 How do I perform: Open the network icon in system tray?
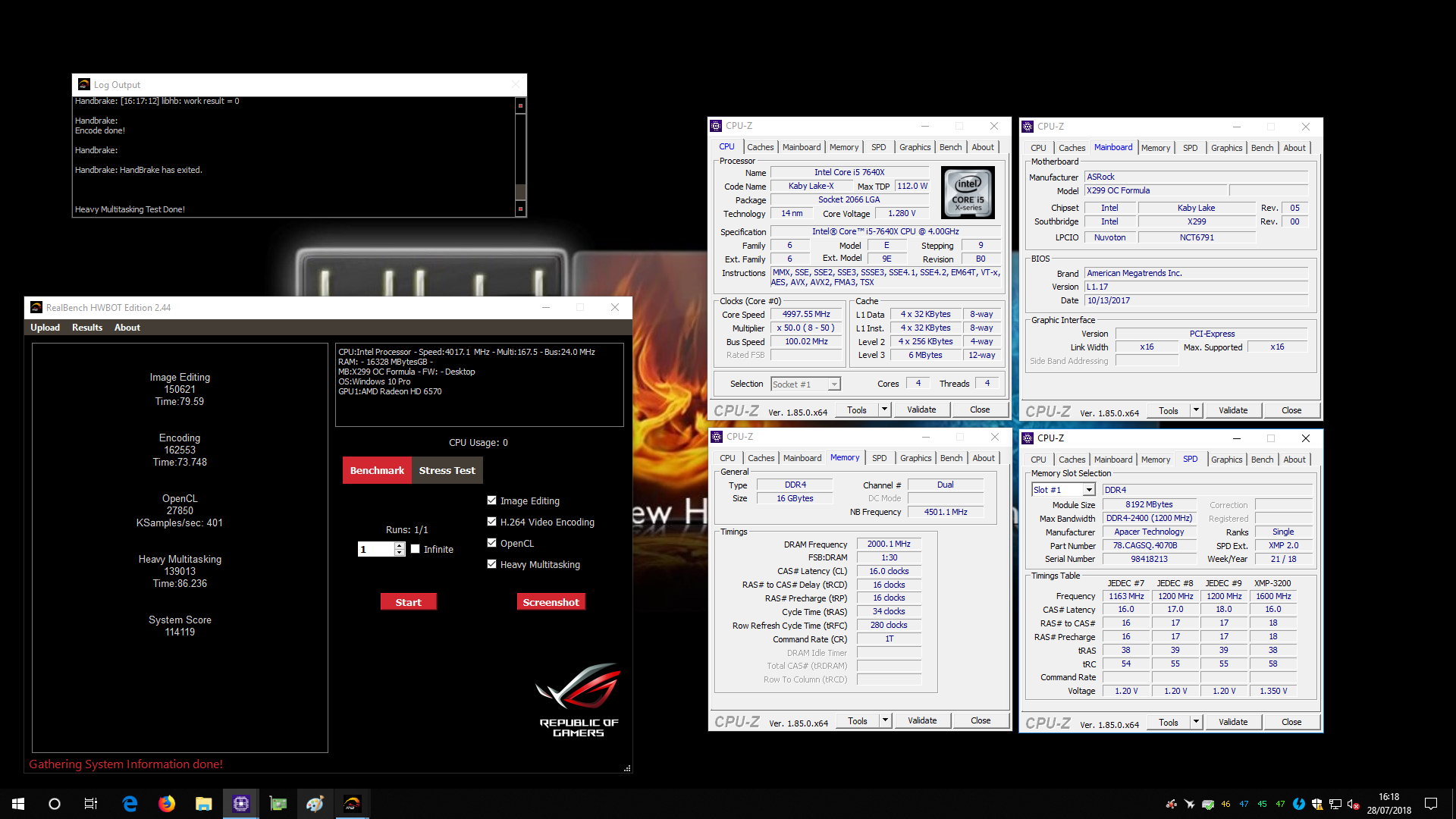coord(1335,805)
